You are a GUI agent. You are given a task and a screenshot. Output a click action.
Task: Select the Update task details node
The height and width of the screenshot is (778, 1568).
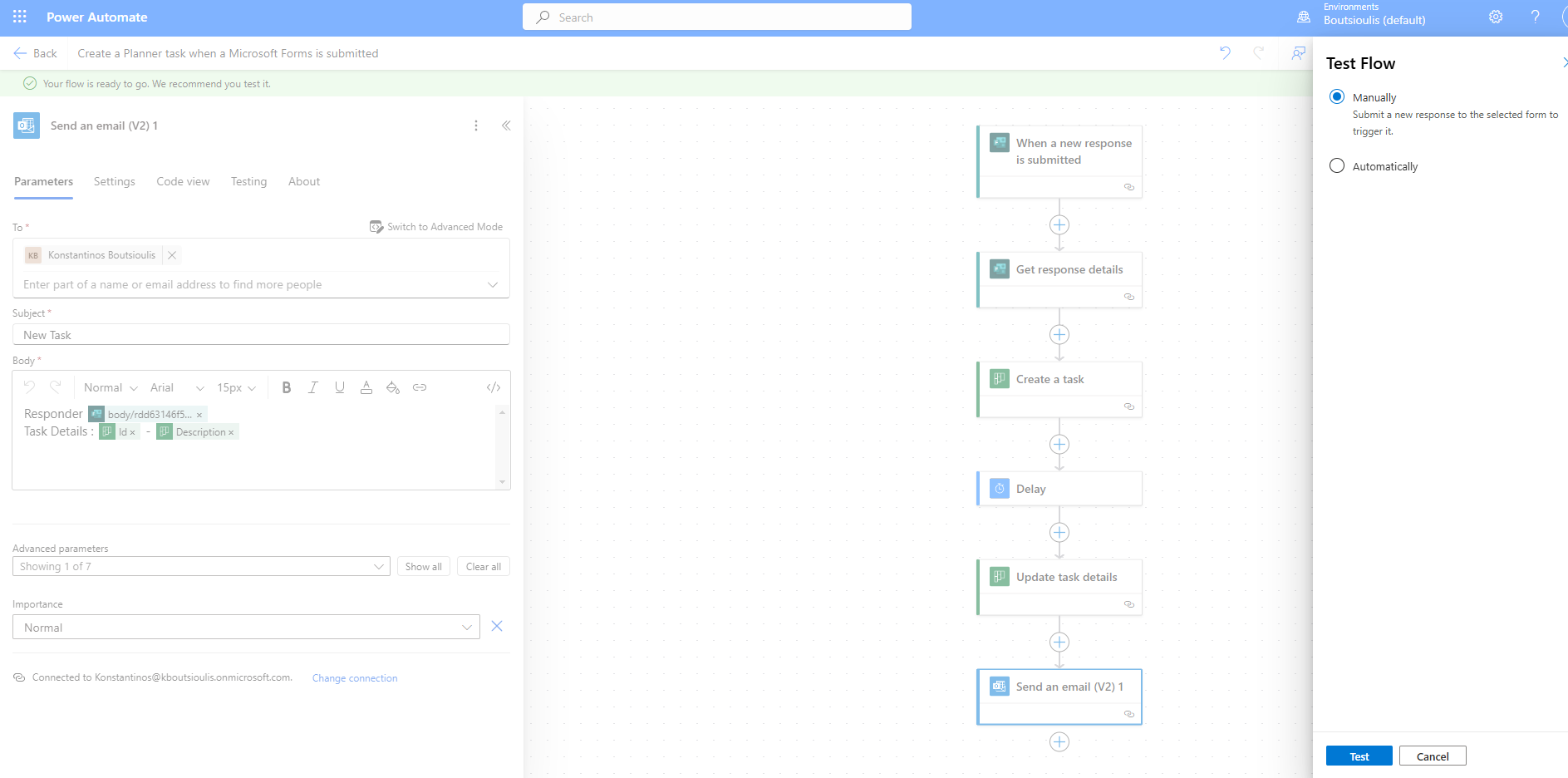(1059, 588)
